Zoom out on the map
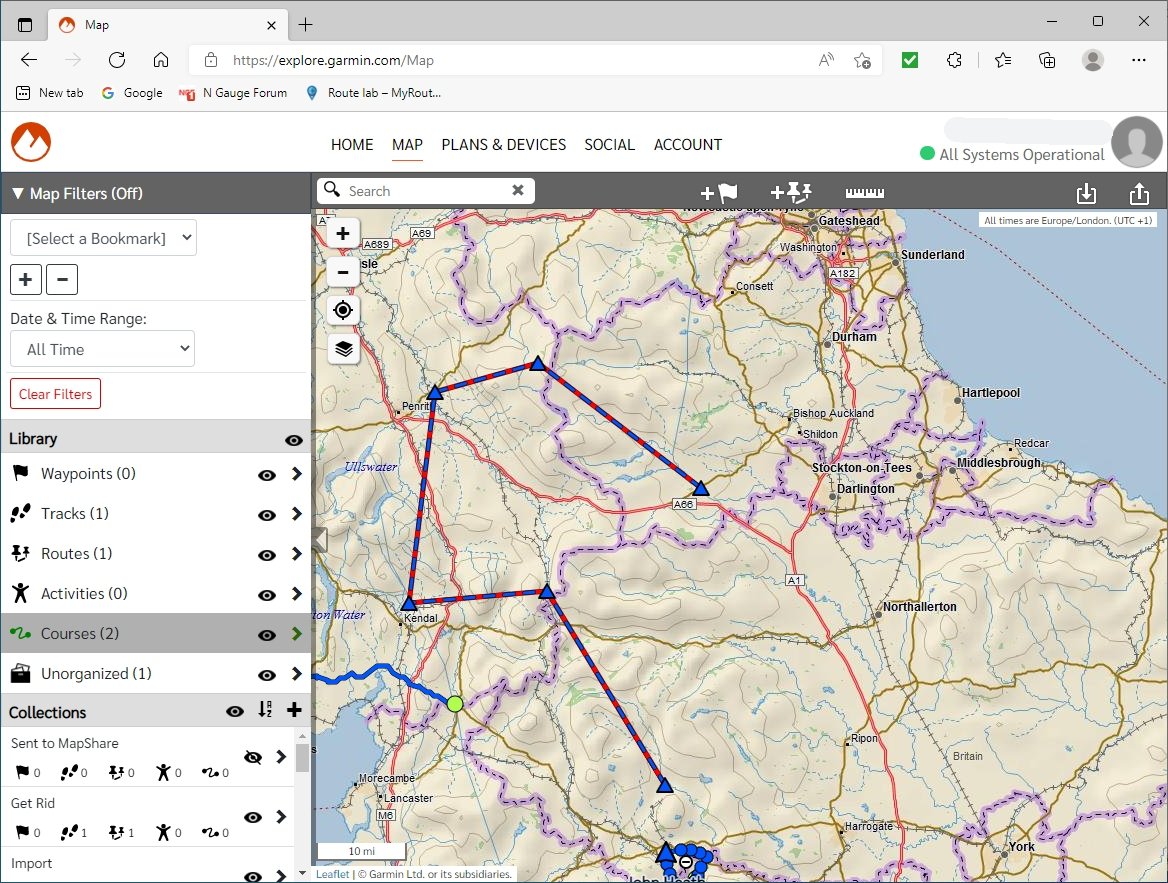This screenshot has width=1168, height=883. (x=343, y=271)
